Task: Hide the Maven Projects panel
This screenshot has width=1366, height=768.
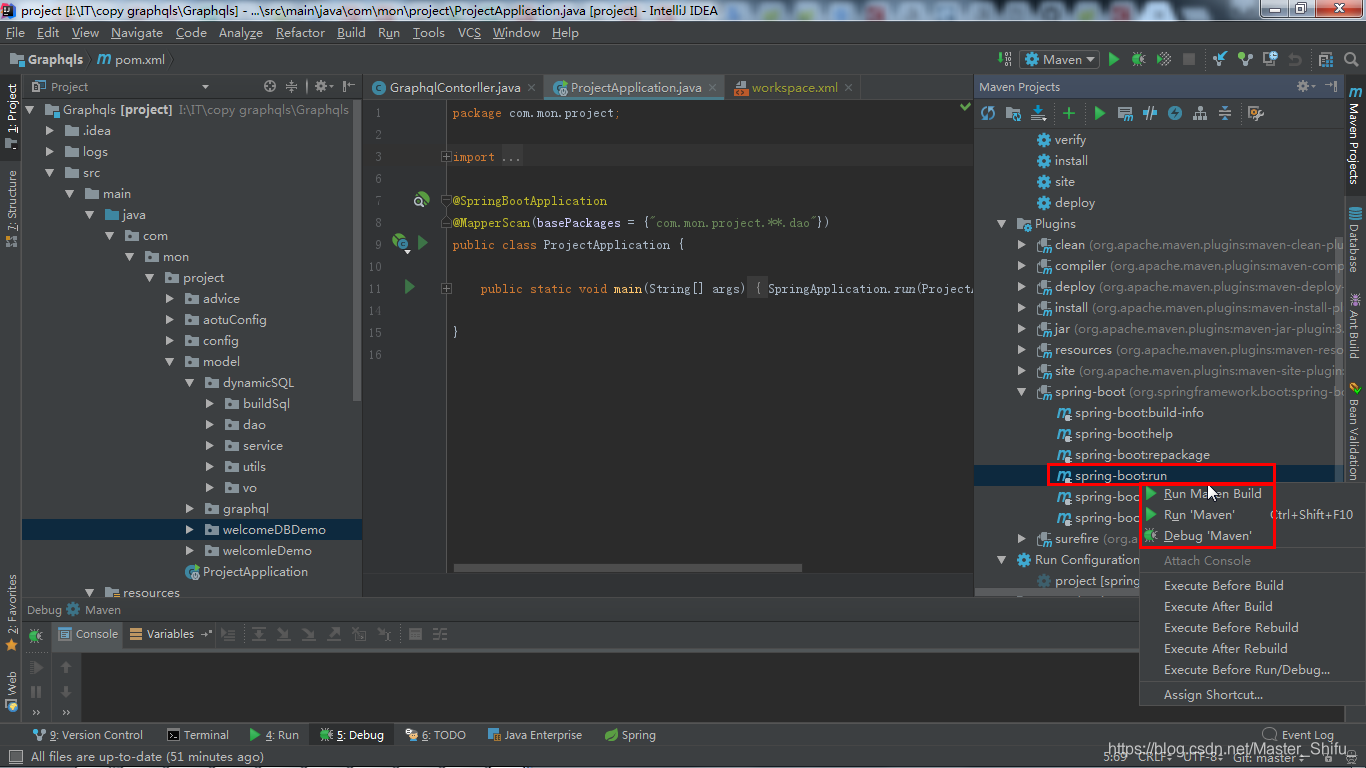Action: tap(1331, 87)
